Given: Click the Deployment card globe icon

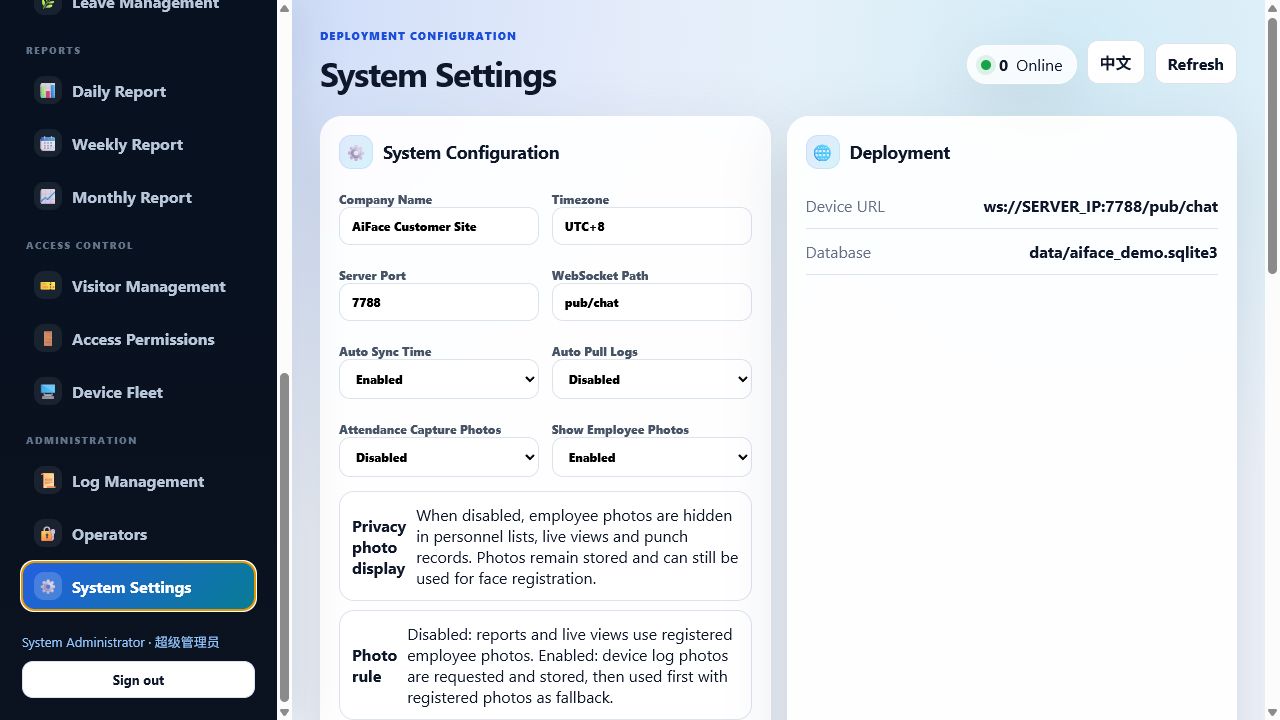Looking at the screenshot, I should pyautogui.click(x=823, y=152).
